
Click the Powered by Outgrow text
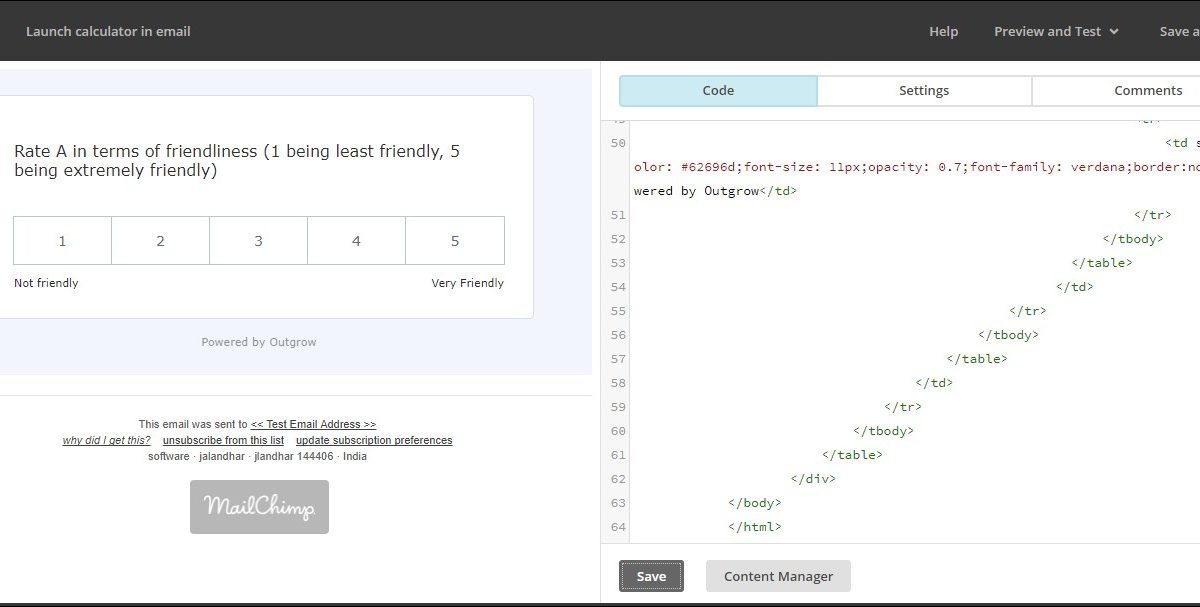click(x=259, y=342)
